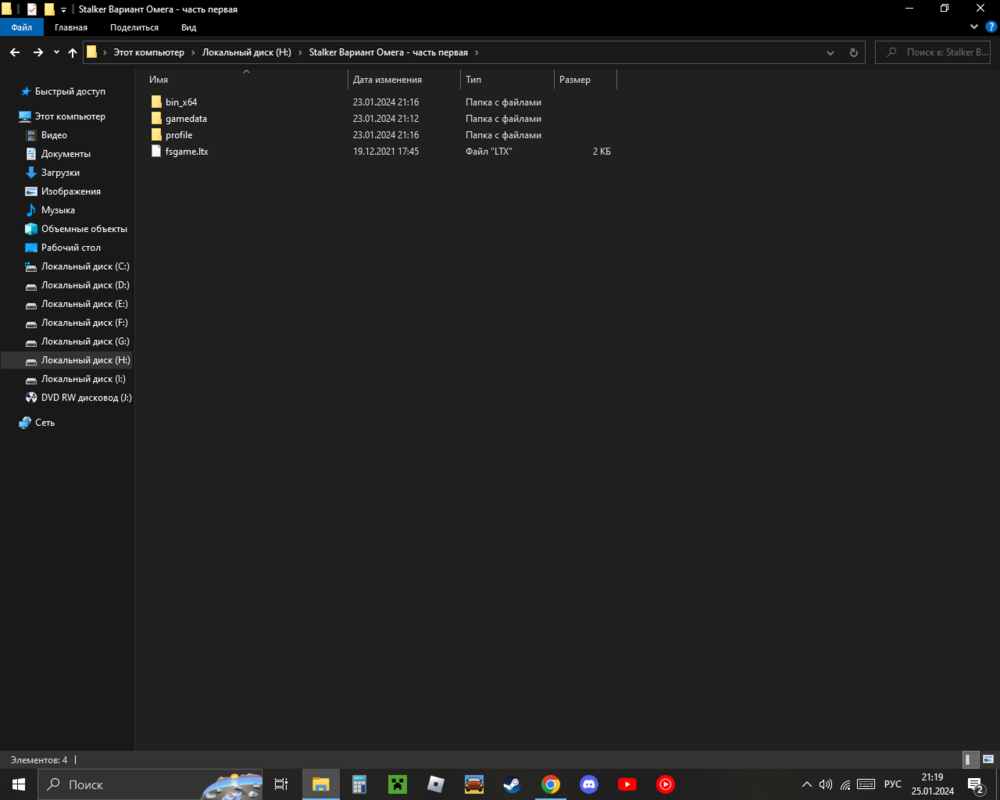Sort by Дата изменения column header
Screen dimensions: 1000x800
387,79
